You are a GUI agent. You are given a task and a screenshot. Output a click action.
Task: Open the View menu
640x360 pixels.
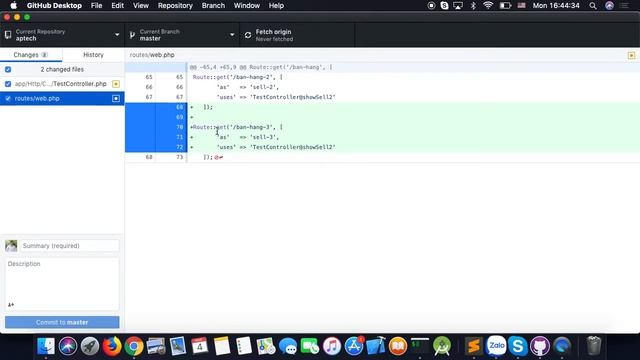(x=140, y=6)
